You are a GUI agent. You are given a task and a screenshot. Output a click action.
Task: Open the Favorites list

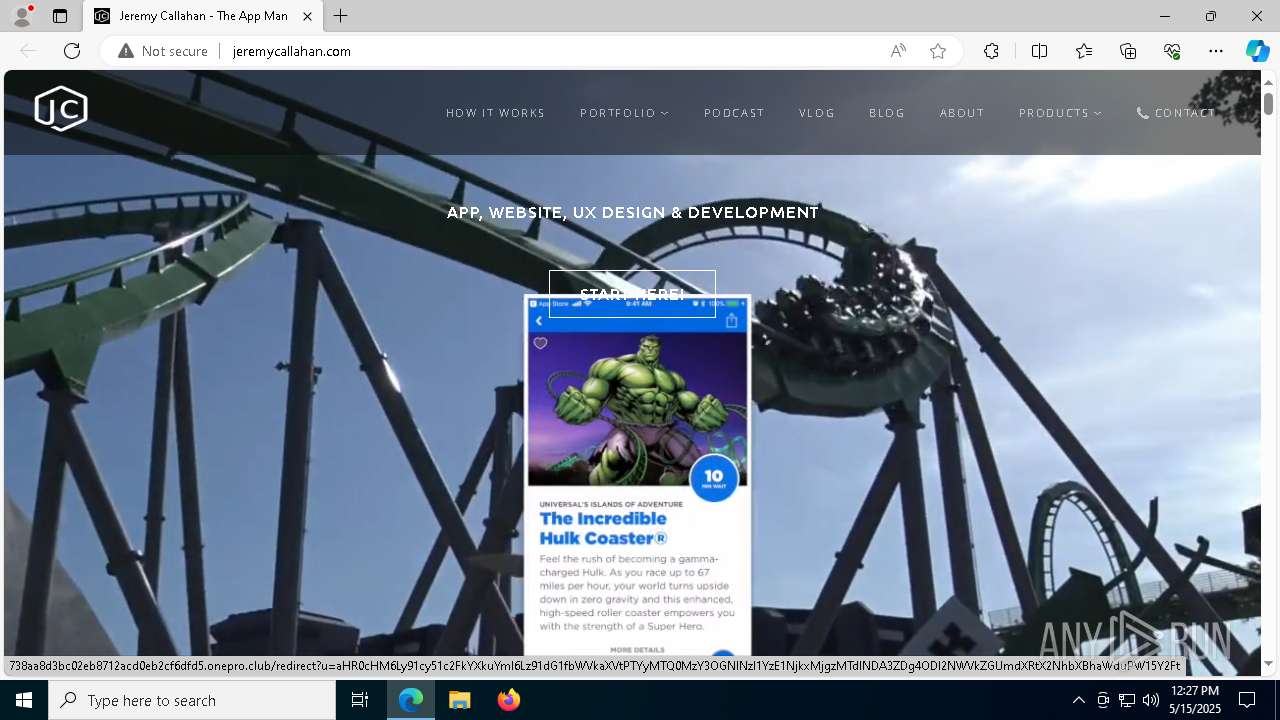1084,51
